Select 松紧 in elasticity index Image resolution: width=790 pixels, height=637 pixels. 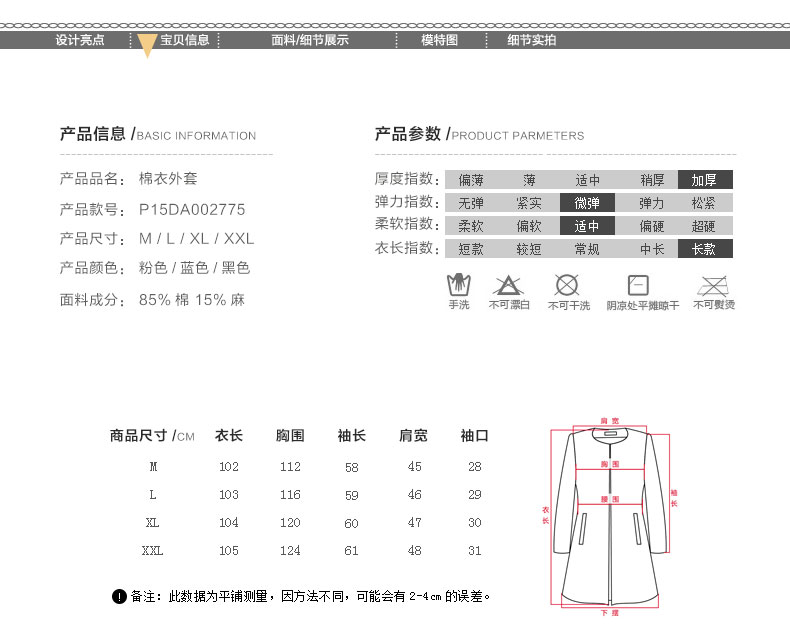point(703,203)
